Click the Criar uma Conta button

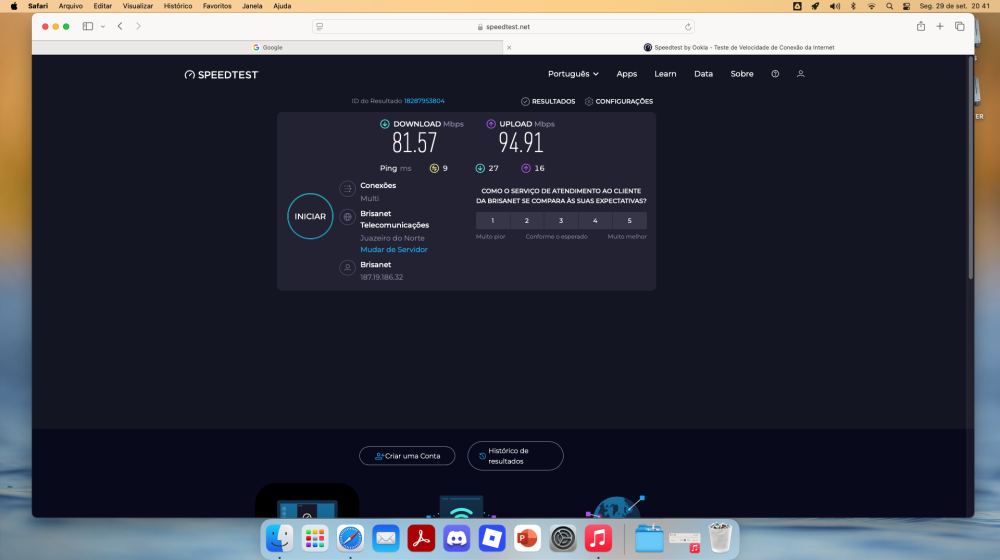tap(407, 456)
